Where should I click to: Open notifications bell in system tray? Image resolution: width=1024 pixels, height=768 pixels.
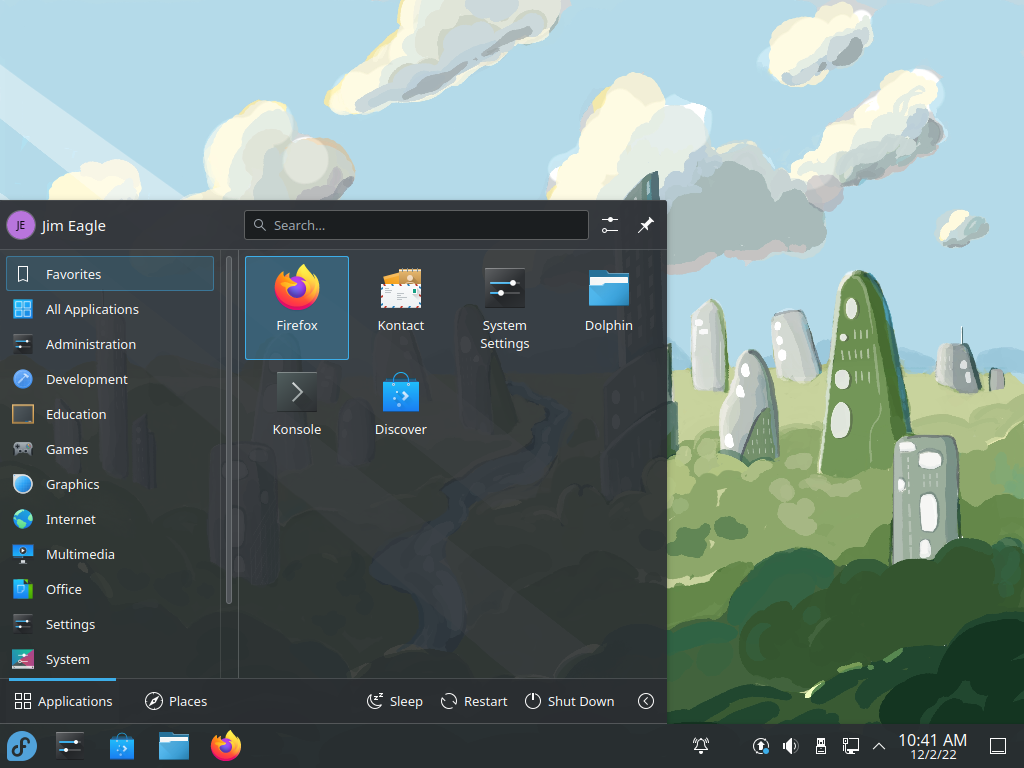[x=701, y=745]
